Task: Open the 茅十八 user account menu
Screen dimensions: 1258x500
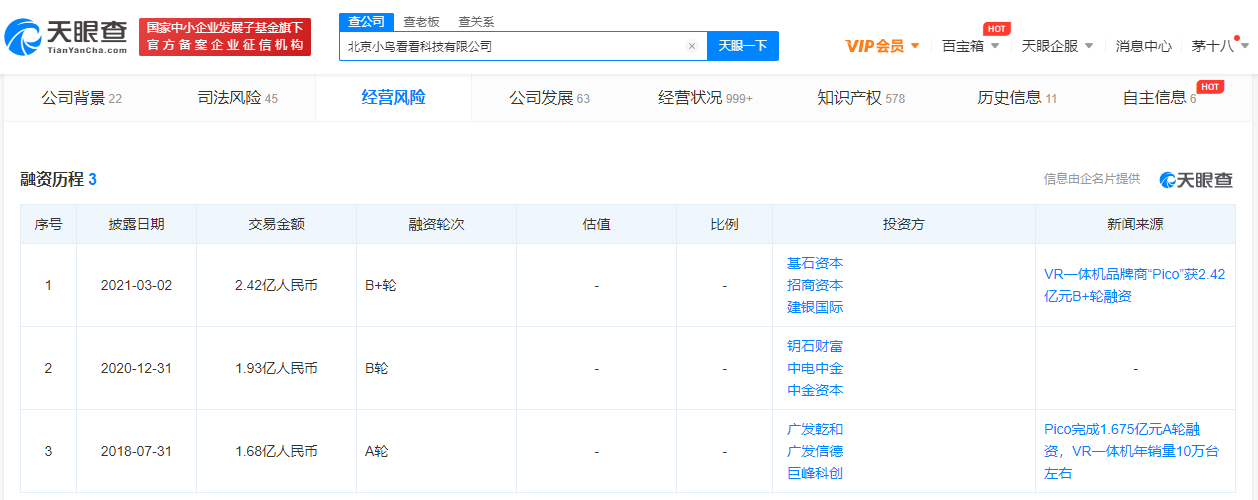Action: (x=1219, y=46)
